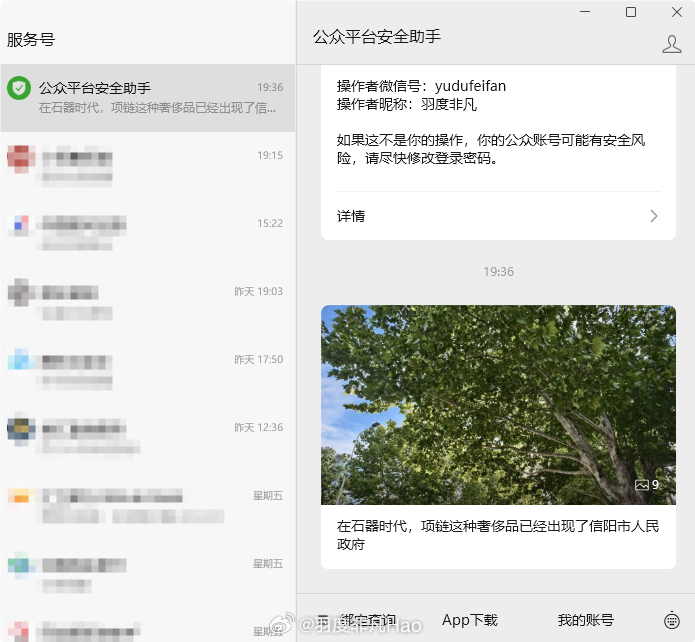Switch to keyboard input via the keyboard icon

[x=672, y=620]
